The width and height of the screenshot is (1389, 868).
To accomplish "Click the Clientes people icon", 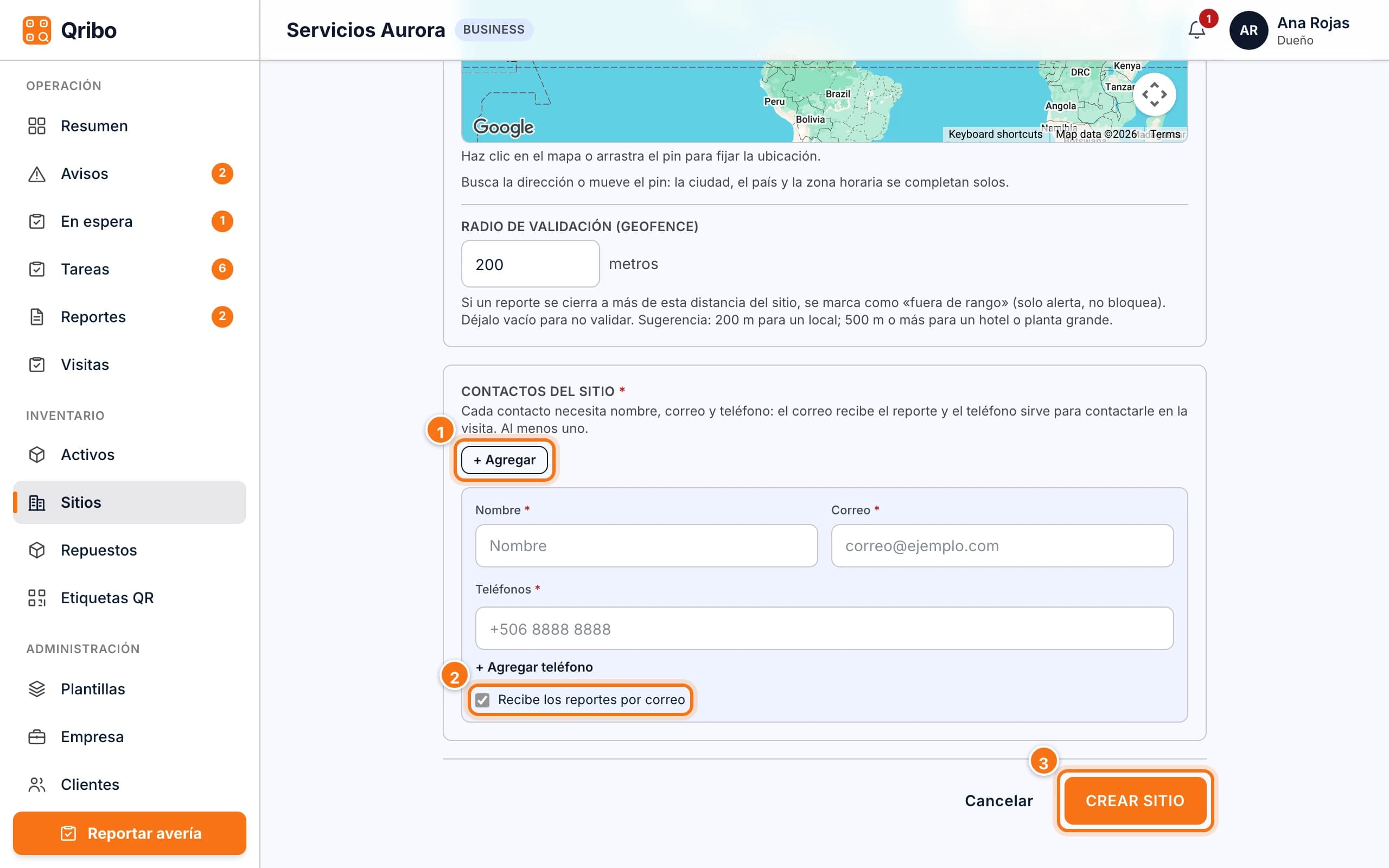I will (x=37, y=784).
